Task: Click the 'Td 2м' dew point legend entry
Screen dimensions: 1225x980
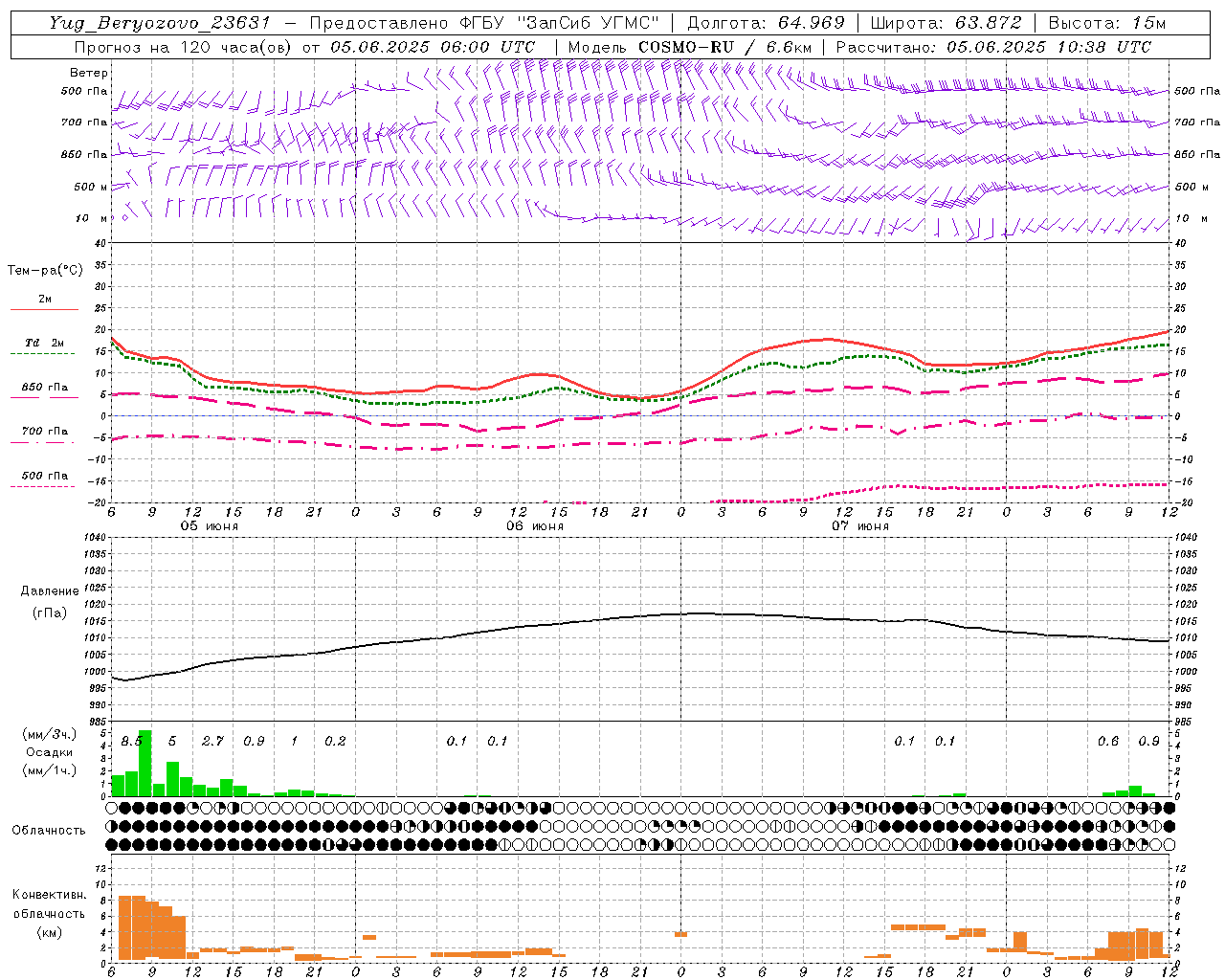Action: point(45,343)
